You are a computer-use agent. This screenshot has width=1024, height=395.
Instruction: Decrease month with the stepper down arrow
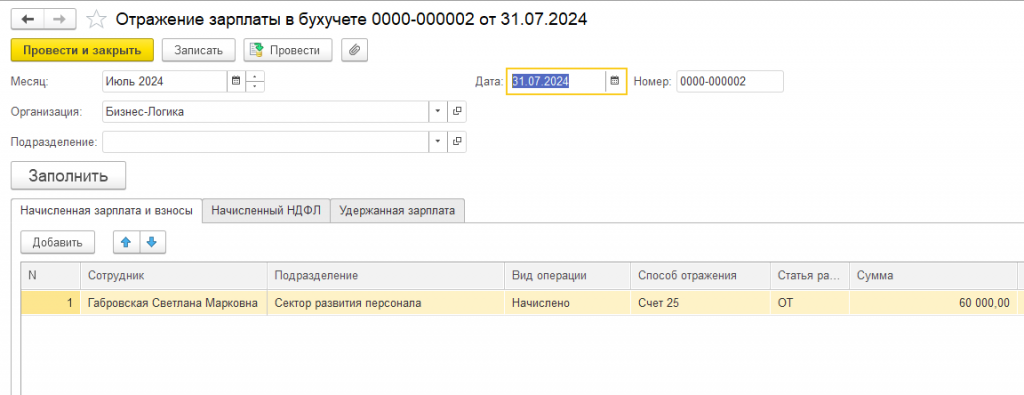255,87
